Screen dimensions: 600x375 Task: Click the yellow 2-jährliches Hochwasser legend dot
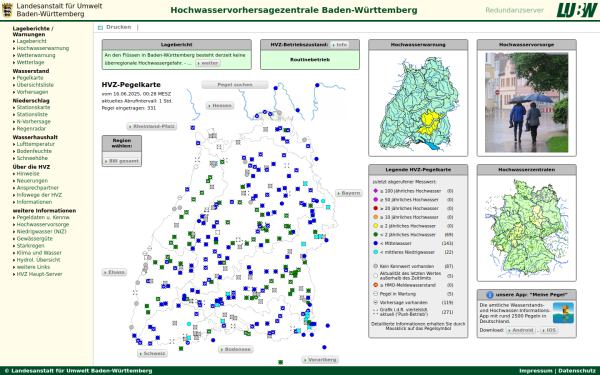[375, 226]
